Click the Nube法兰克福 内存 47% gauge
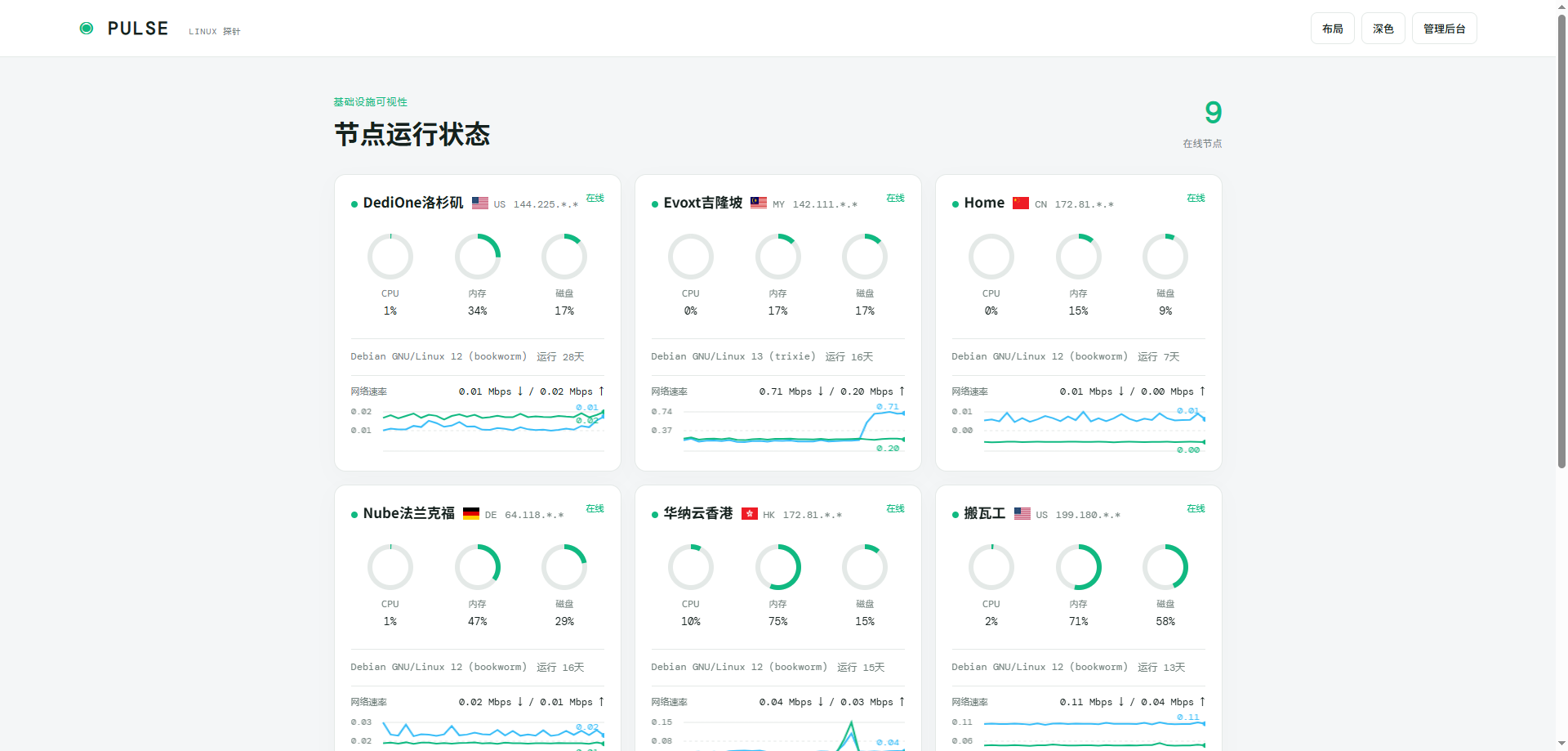The width and height of the screenshot is (1568, 751). tap(478, 567)
